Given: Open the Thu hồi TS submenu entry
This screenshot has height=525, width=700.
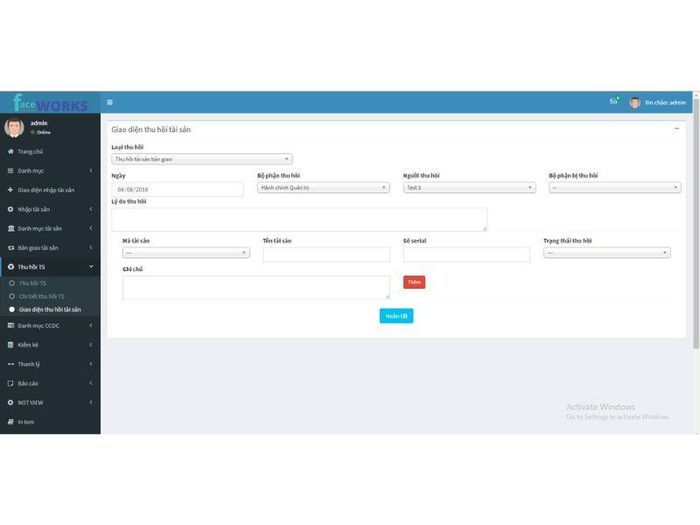Looking at the screenshot, I should (32, 283).
